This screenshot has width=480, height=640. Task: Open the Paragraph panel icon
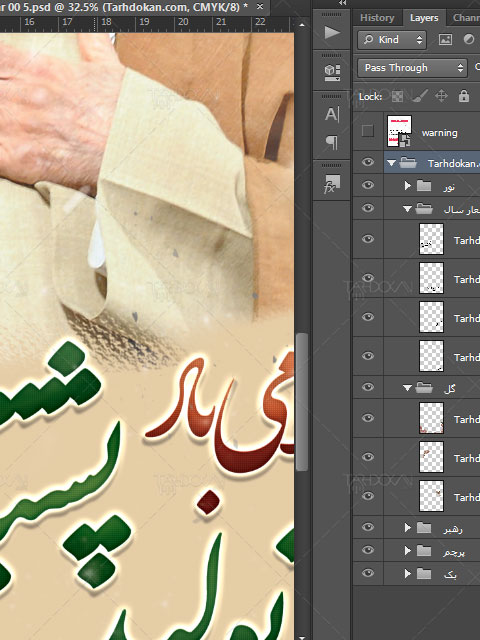coord(332,142)
